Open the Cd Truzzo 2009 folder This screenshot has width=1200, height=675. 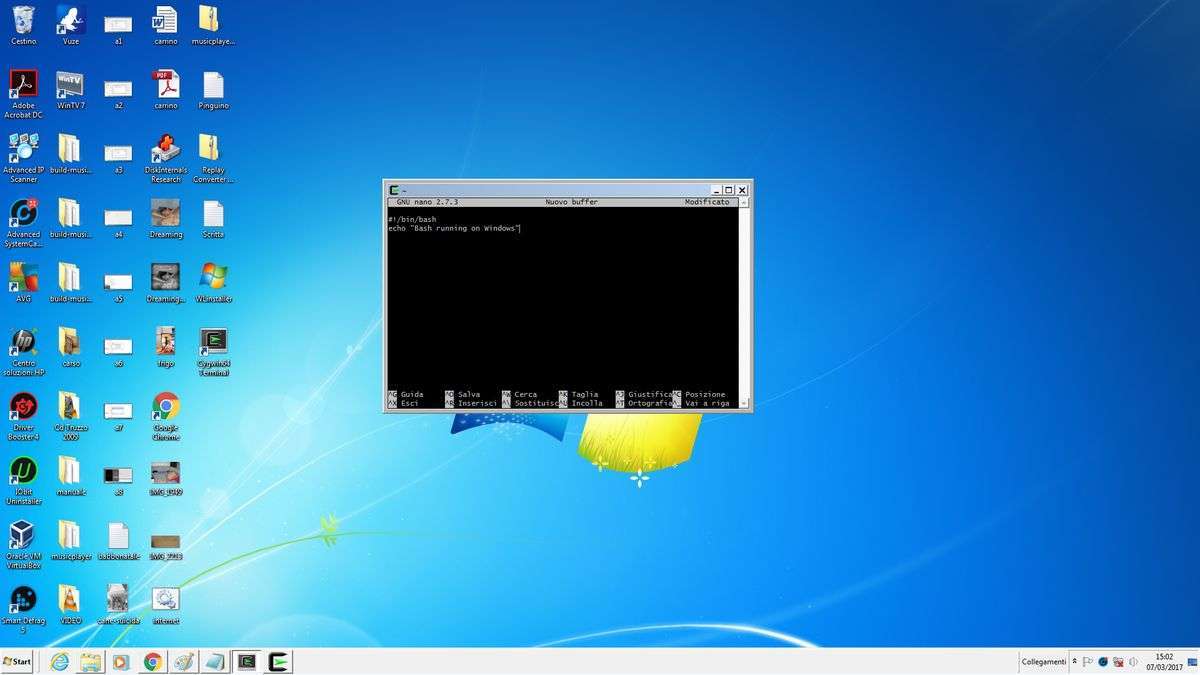(x=70, y=416)
